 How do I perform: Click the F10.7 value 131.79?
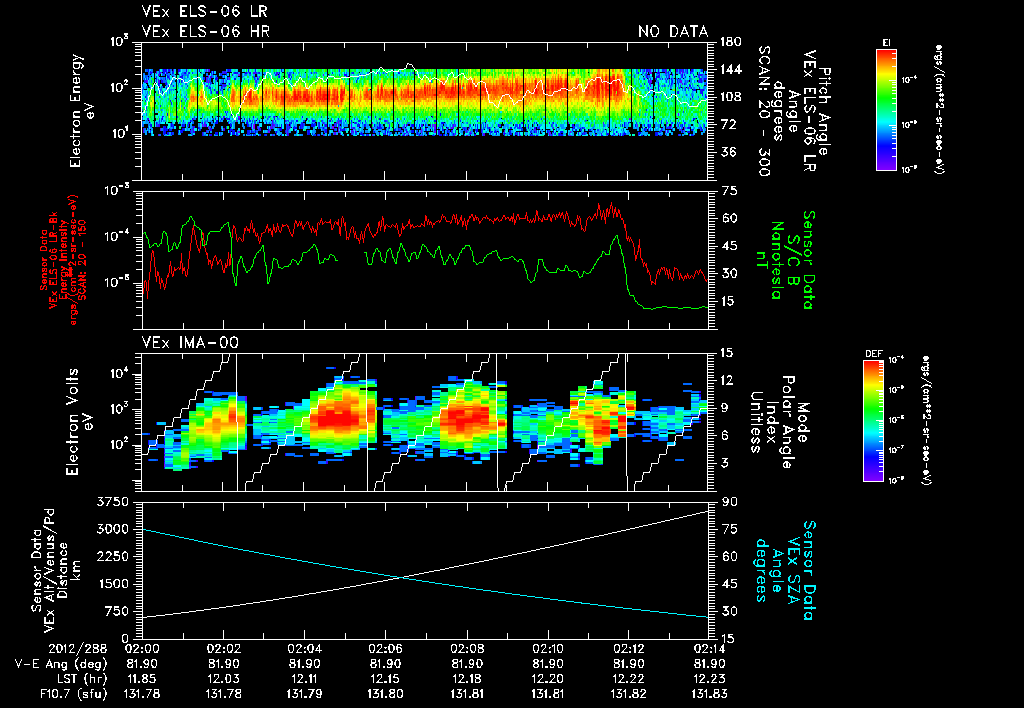[304, 694]
